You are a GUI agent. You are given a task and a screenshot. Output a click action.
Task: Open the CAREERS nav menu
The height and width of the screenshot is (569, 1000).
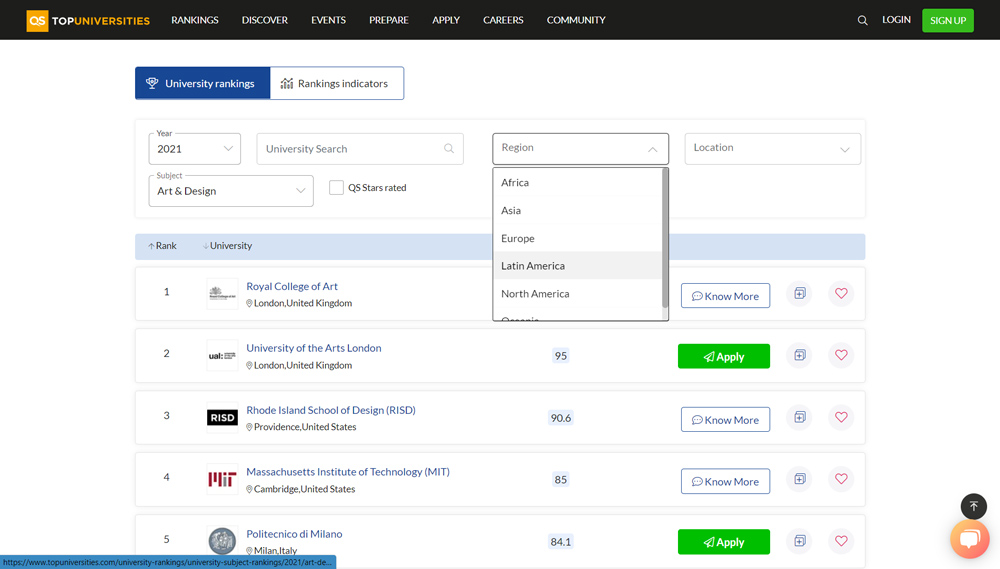coord(503,20)
